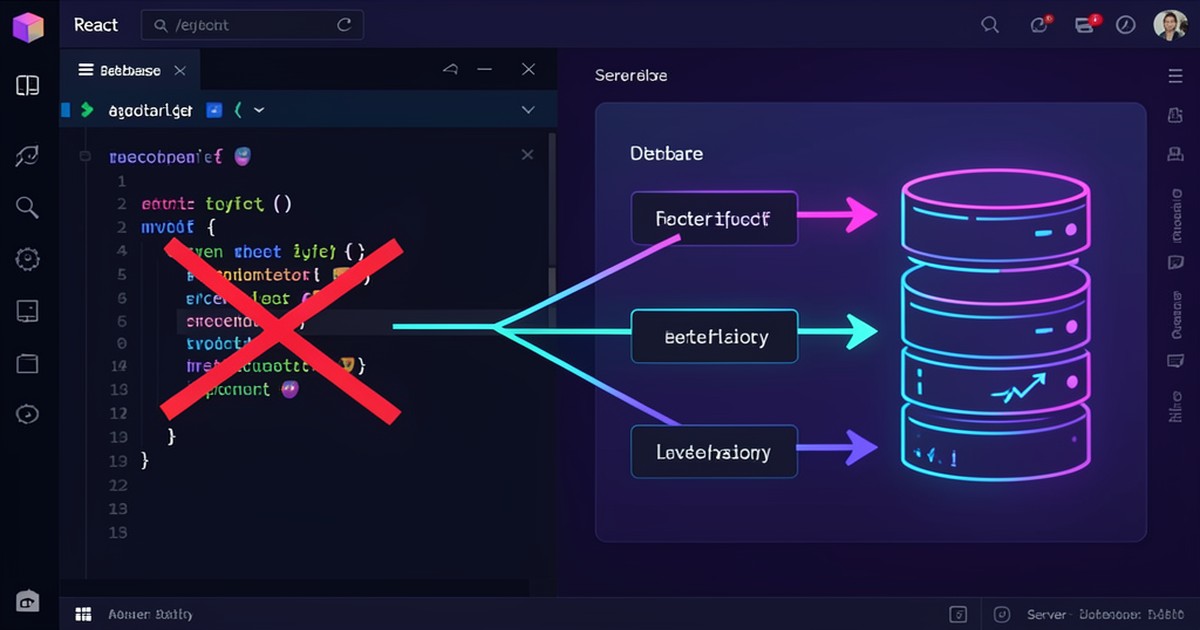Click the card-shaped icon with red badge
The width and height of the screenshot is (1200, 630).
point(1086,25)
